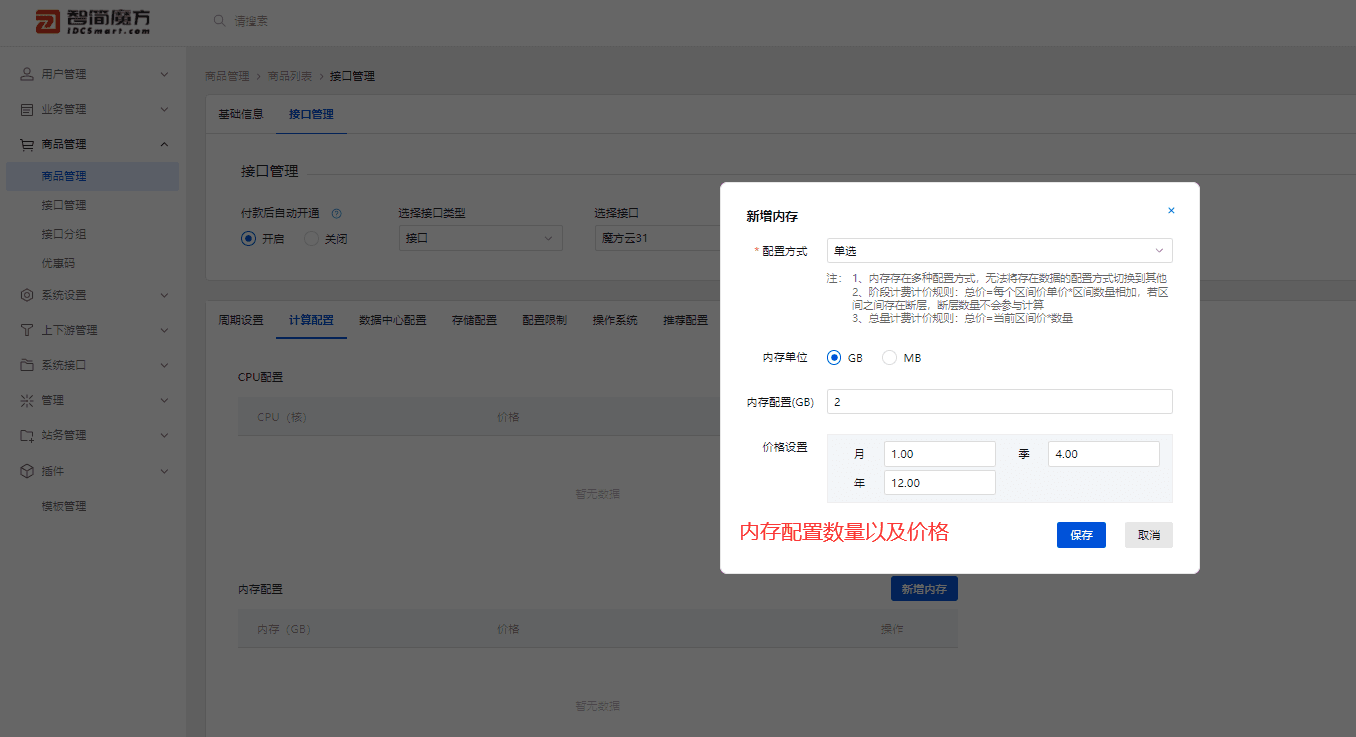
Task: Open the 选择接口类型 dropdown
Action: coord(480,238)
